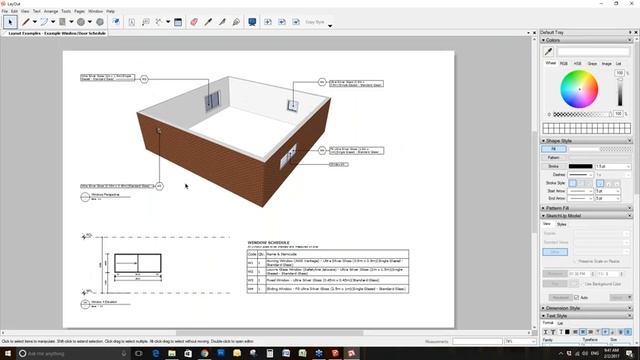Toggle the Ortho button
This screenshot has height=360, width=640.
pyautogui.click(x=555, y=252)
